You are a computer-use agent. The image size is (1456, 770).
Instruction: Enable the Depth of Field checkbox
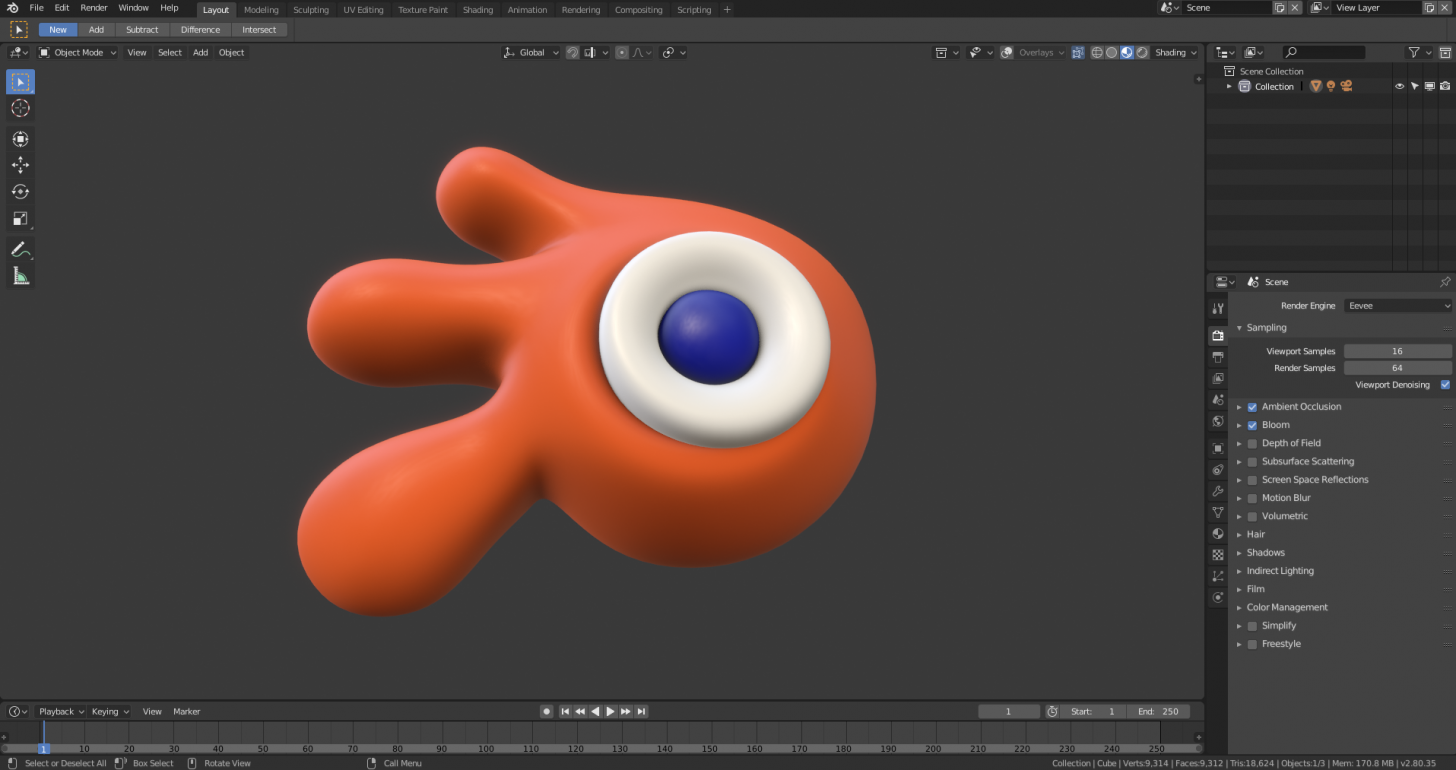[x=1252, y=443]
